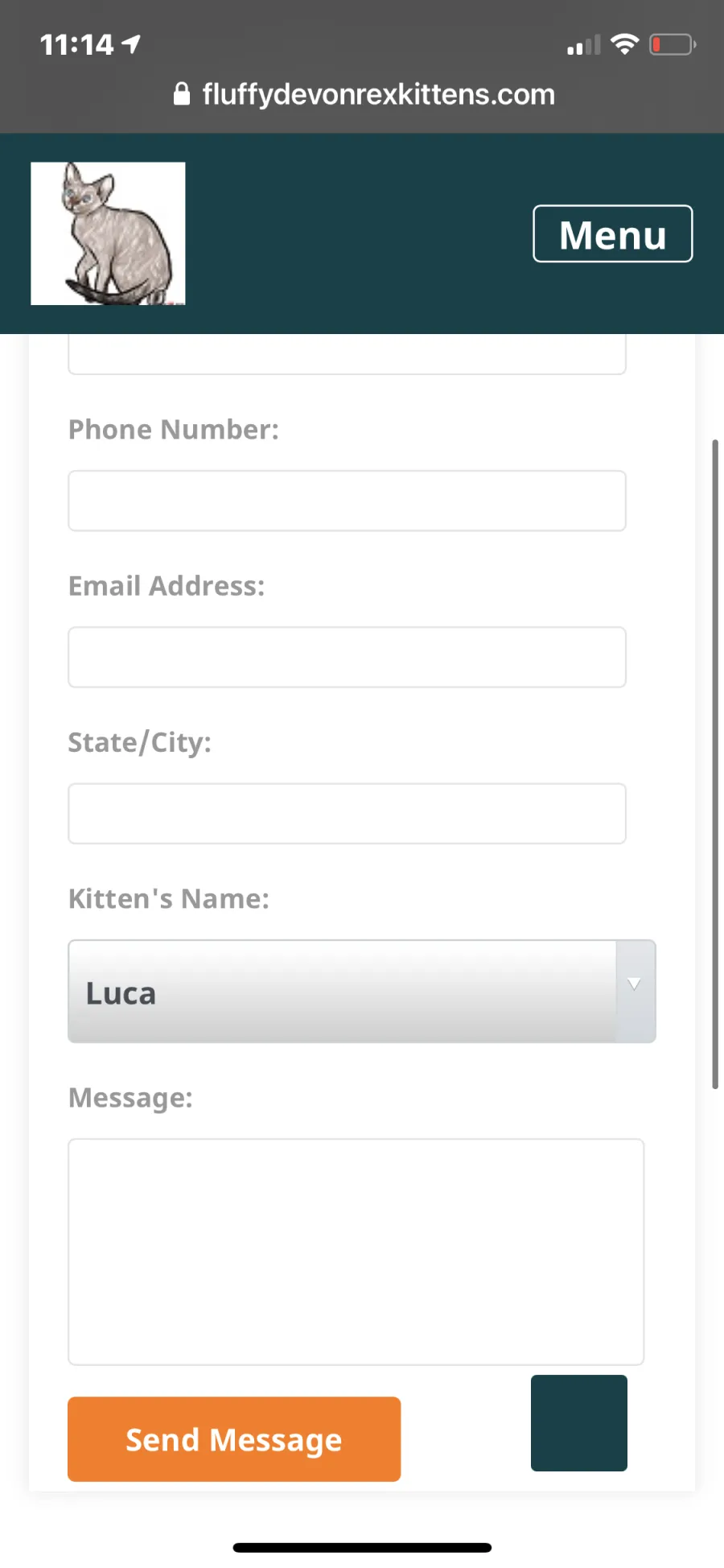The image size is (724, 1568).
Task: Tap the Wi-Fi status icon
Action: click(624, 44)
